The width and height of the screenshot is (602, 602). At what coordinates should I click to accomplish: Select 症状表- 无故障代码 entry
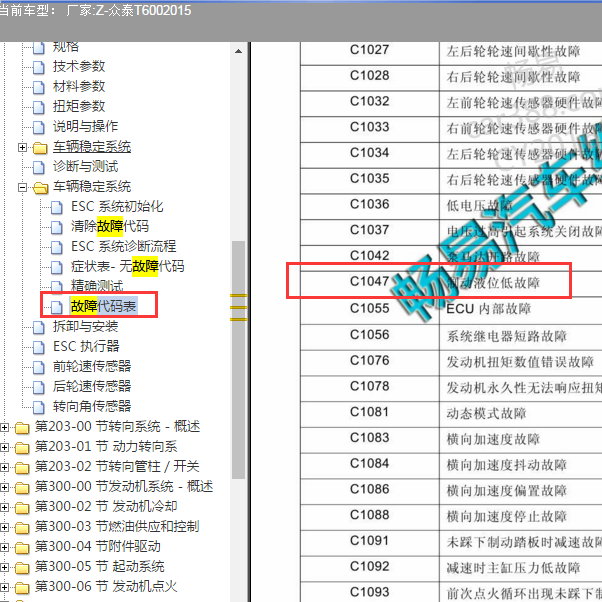tap(127, 266)
